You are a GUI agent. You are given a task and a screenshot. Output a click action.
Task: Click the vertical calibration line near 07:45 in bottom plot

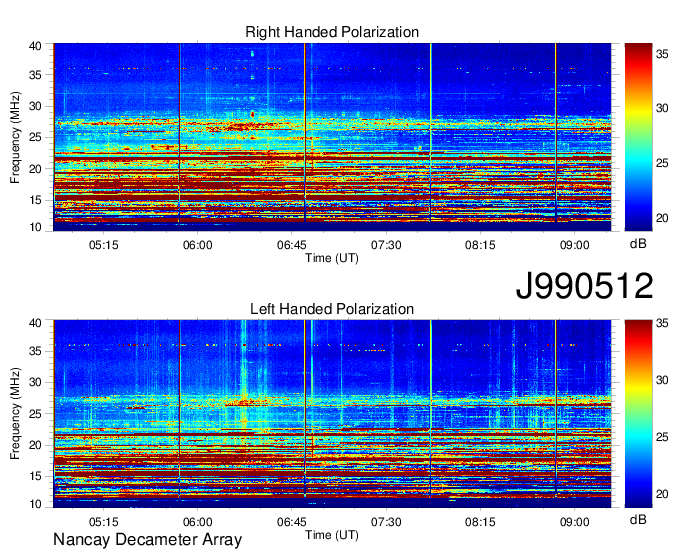click(431, 409)
